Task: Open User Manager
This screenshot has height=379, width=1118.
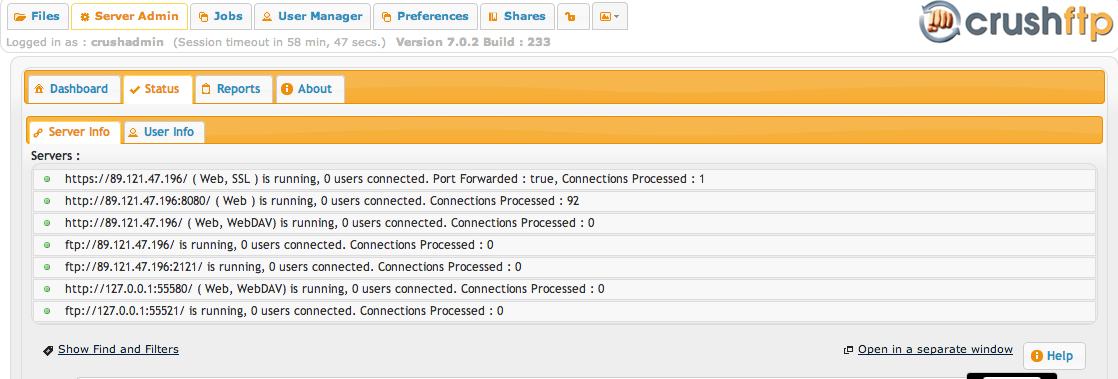Action: [312, 16]
